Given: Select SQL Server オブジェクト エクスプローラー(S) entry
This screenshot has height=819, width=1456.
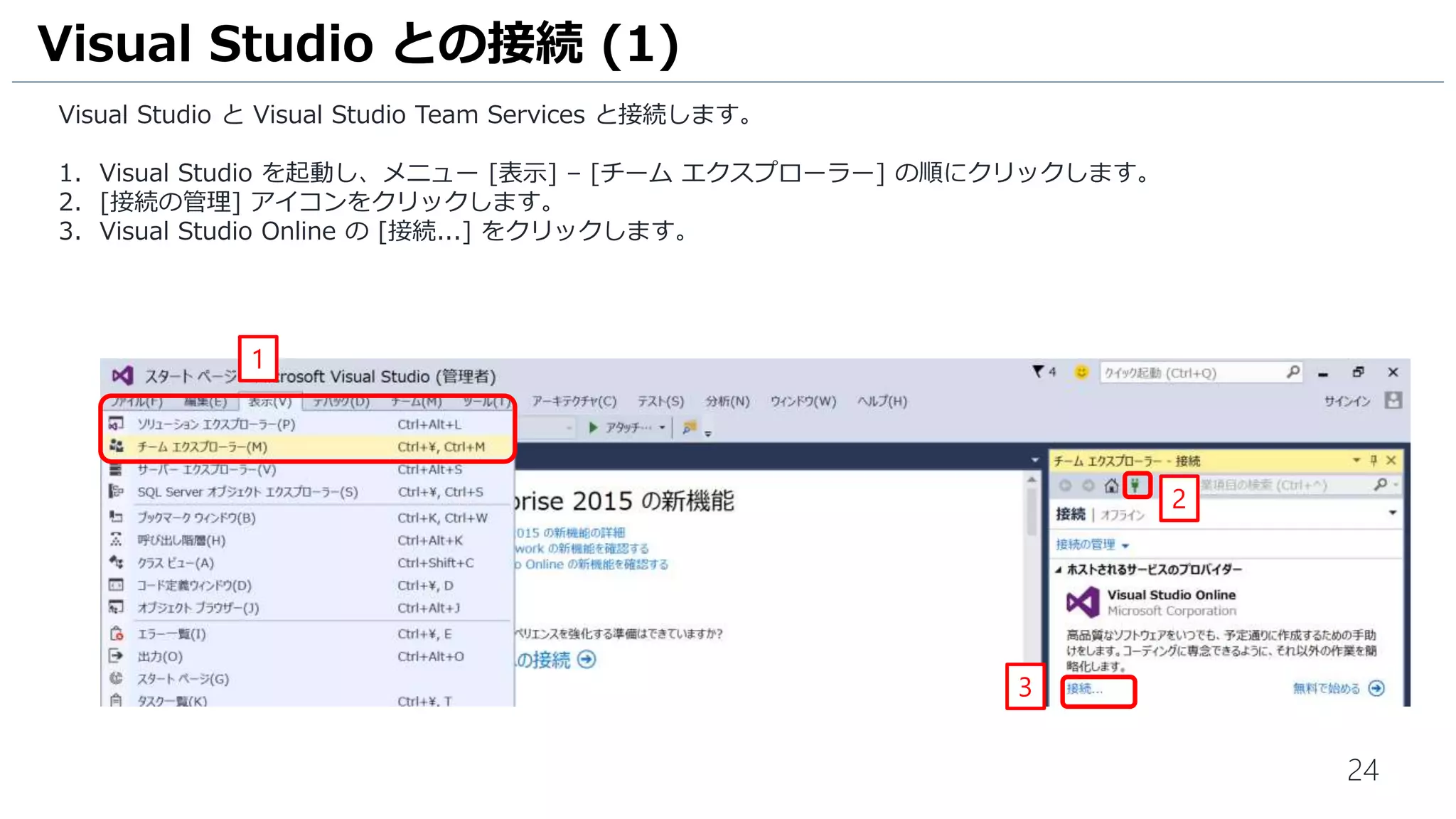Looking at the screenshot, I should [x=307, y=492].
